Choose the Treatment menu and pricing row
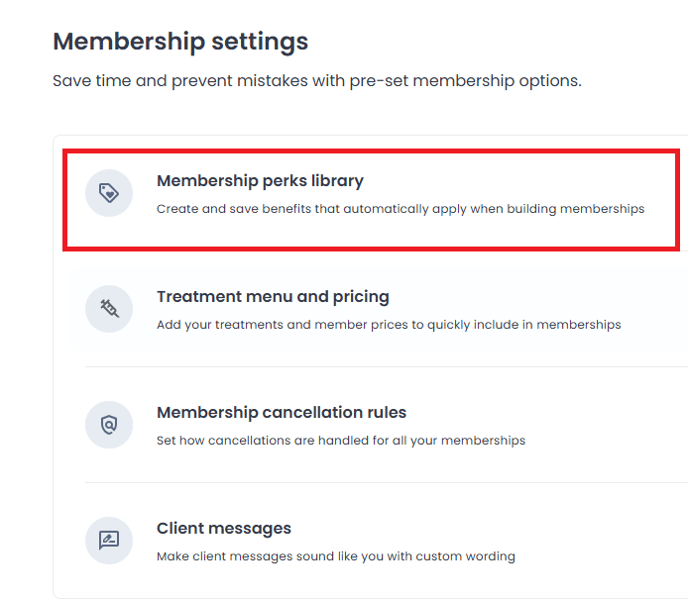This screenshot has height=601, width=688. [x=378, y=309]
